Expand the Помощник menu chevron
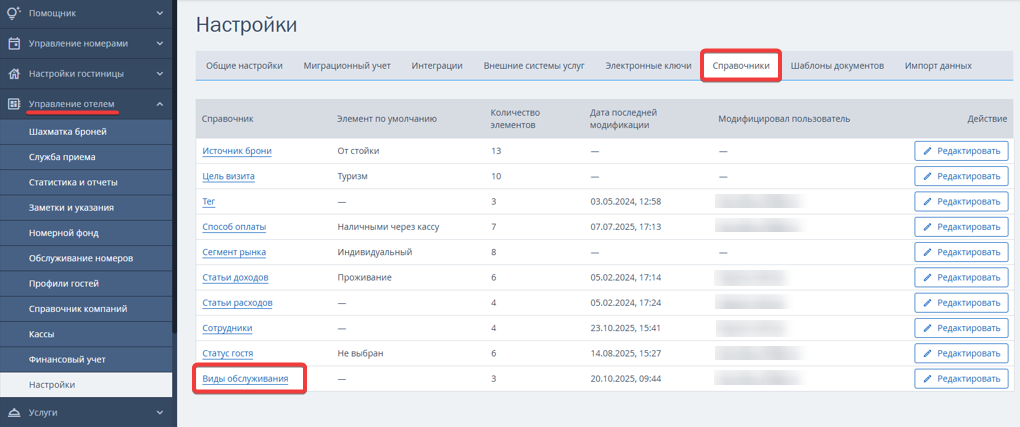 coord(160,12)
